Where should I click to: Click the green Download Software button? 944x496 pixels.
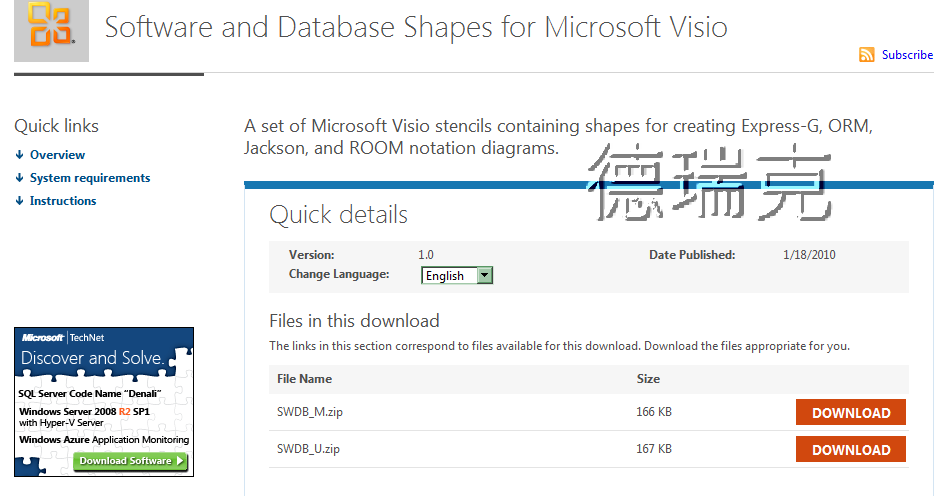coord(131,461)
